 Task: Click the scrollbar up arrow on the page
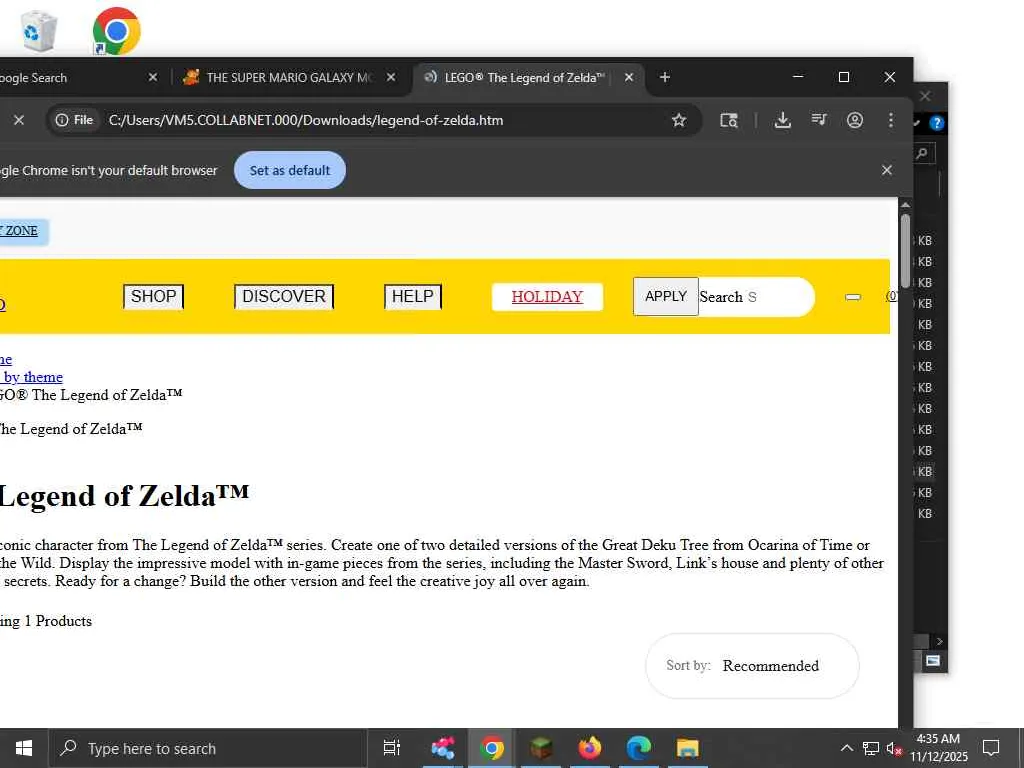click(x=905, y=205)
